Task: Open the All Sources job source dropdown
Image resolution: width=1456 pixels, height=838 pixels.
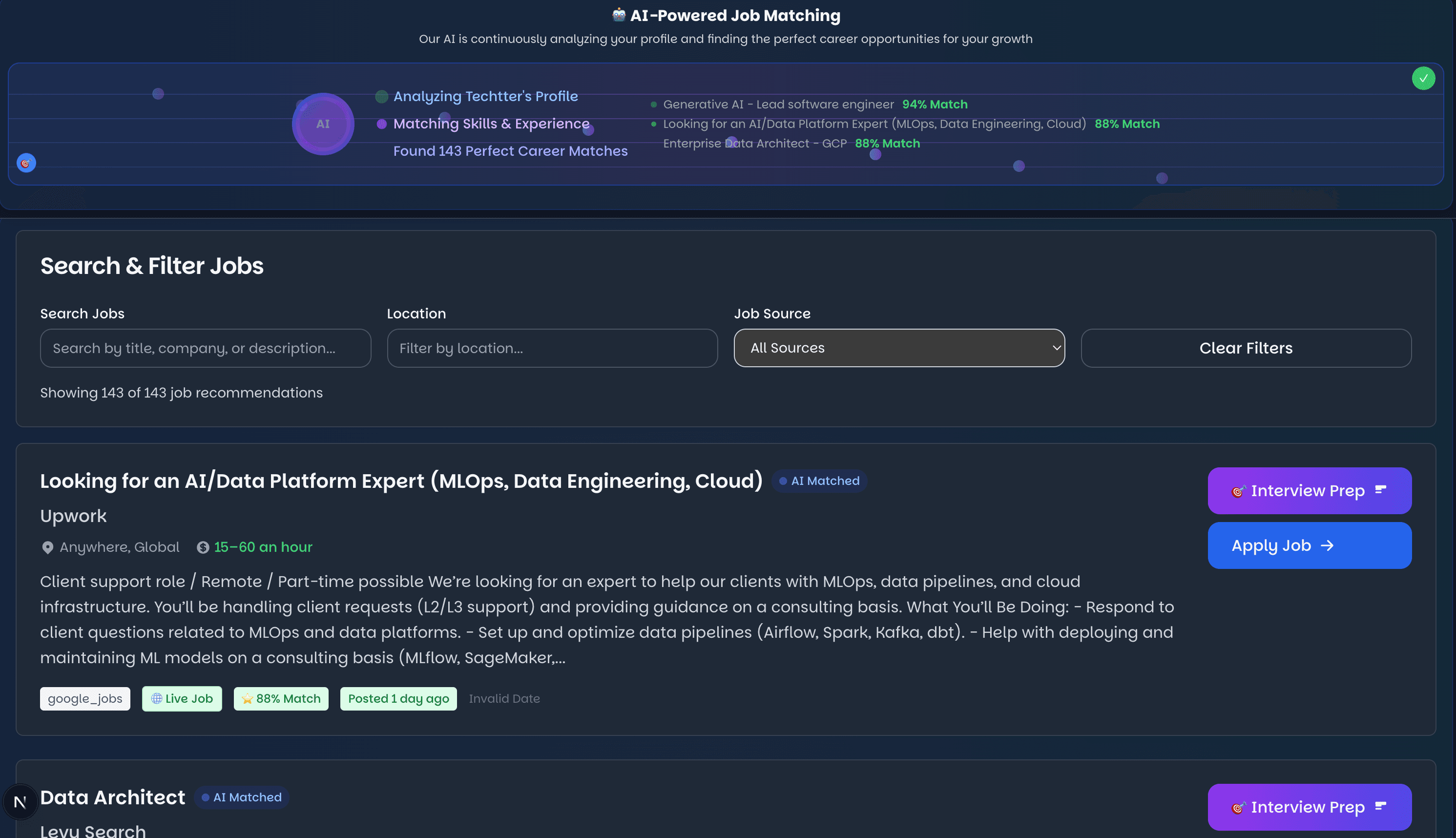Action: pyautogui.click(x=898, y=348)
